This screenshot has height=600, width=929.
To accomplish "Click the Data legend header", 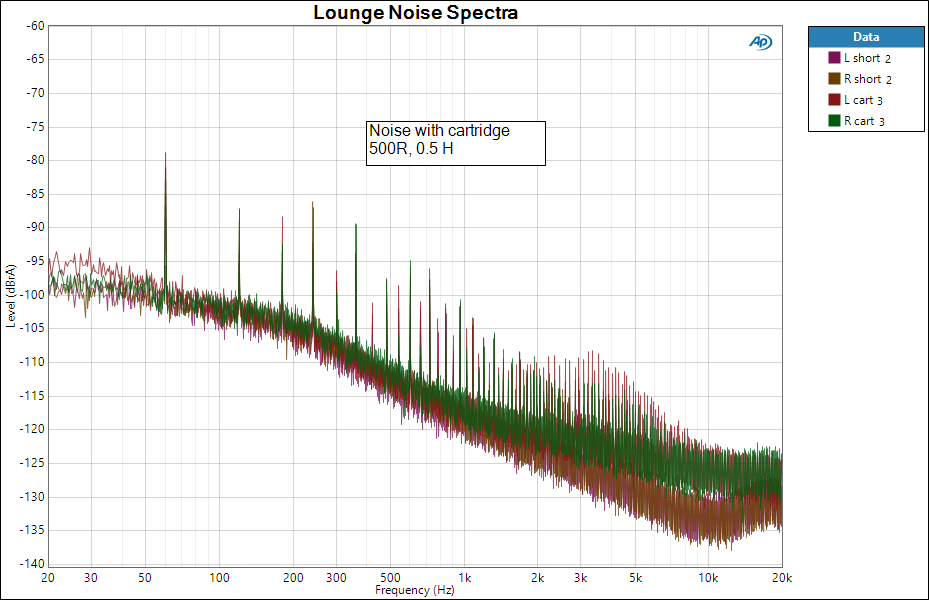I will pos(866,37).
